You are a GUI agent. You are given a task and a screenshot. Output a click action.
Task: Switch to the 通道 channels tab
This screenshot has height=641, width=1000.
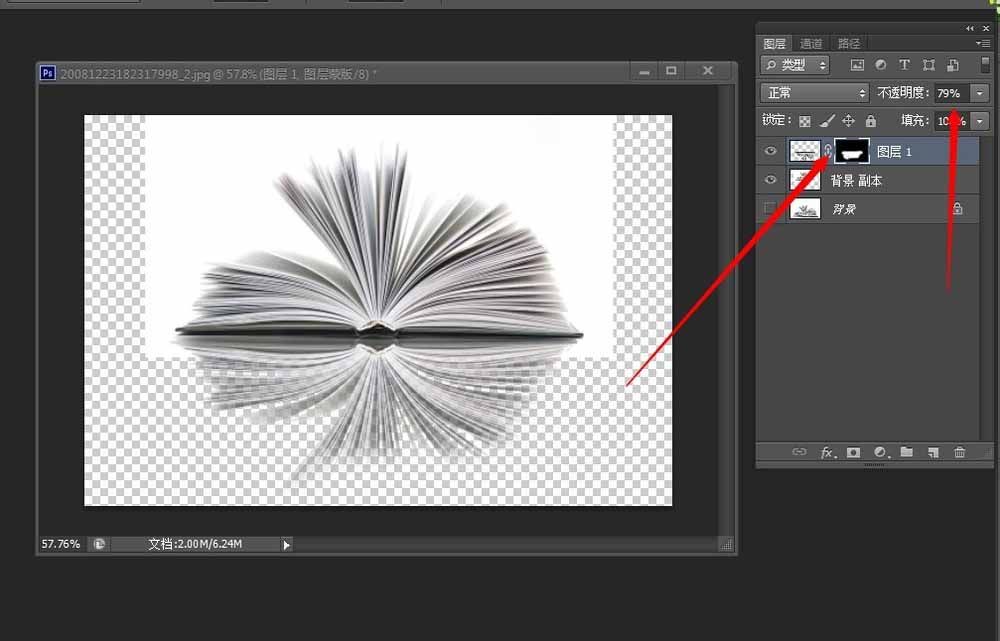coord(811,43)
